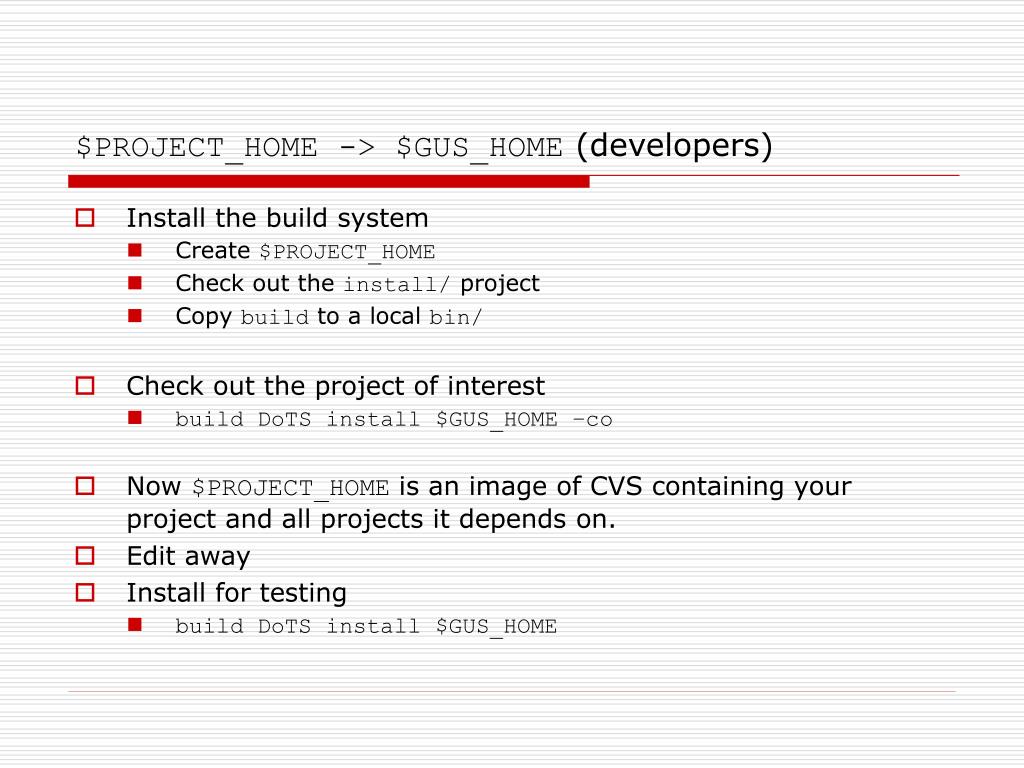
Task: Click the hollow bullet beside Edit away
Action: pos(85,556)
